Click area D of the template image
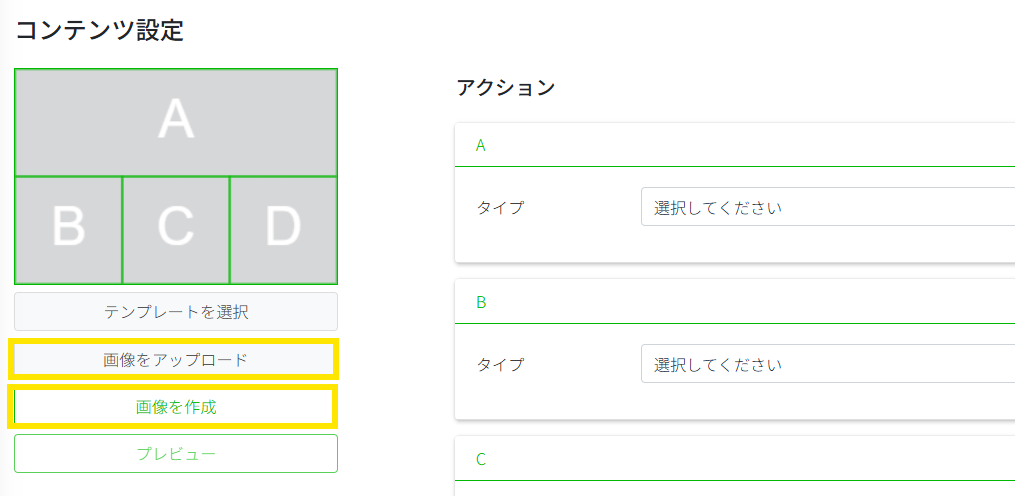1015x496 pixels. [x=283, y=229]
